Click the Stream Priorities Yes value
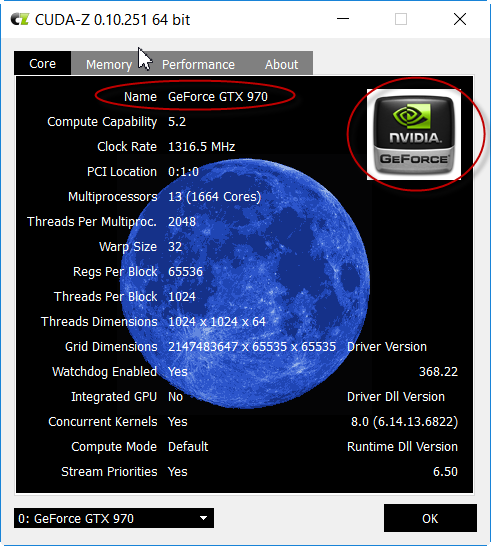The height and width of the screenshot is (546, 491). 178,472
